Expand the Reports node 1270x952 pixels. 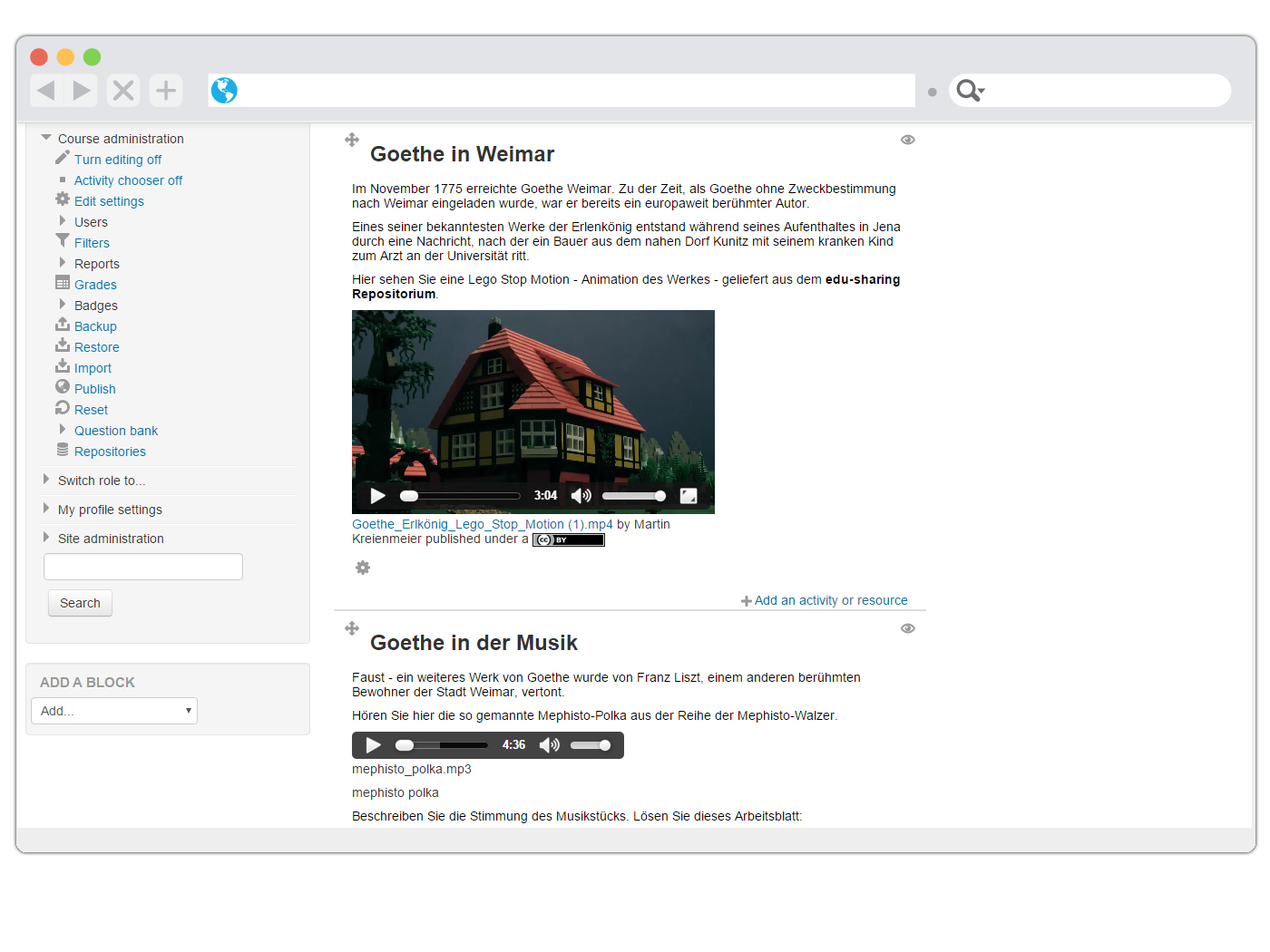(63, 263)
